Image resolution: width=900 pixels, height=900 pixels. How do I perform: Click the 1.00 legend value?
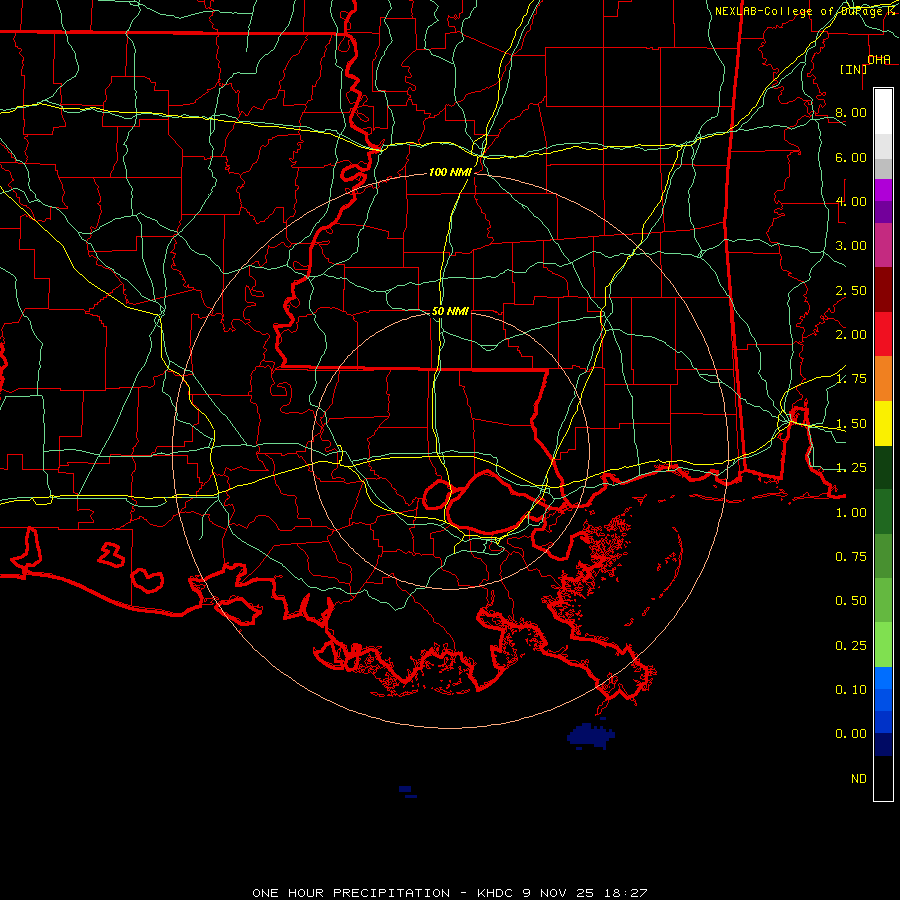tap(851, 513)
